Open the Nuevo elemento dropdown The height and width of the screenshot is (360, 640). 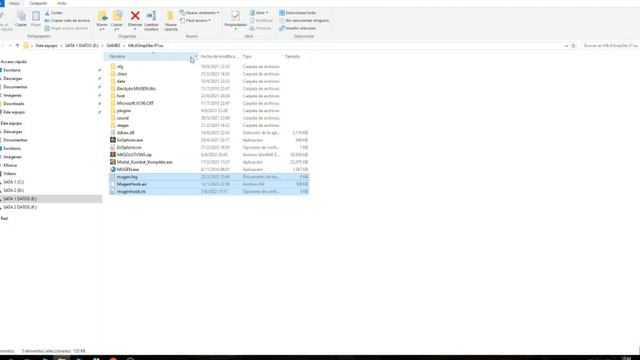pyautogui.click(x=200, y=13)
